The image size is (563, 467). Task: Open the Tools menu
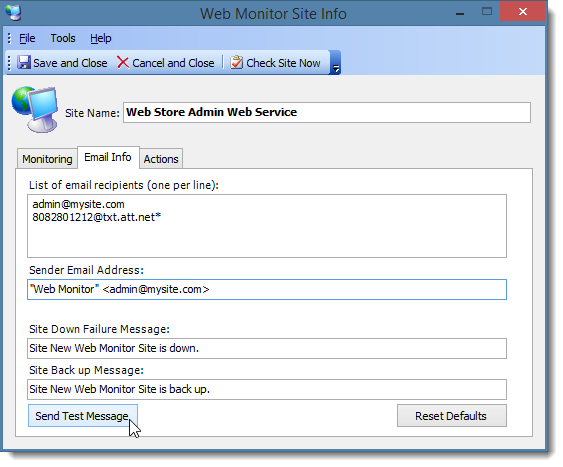[x=63, y=38]
